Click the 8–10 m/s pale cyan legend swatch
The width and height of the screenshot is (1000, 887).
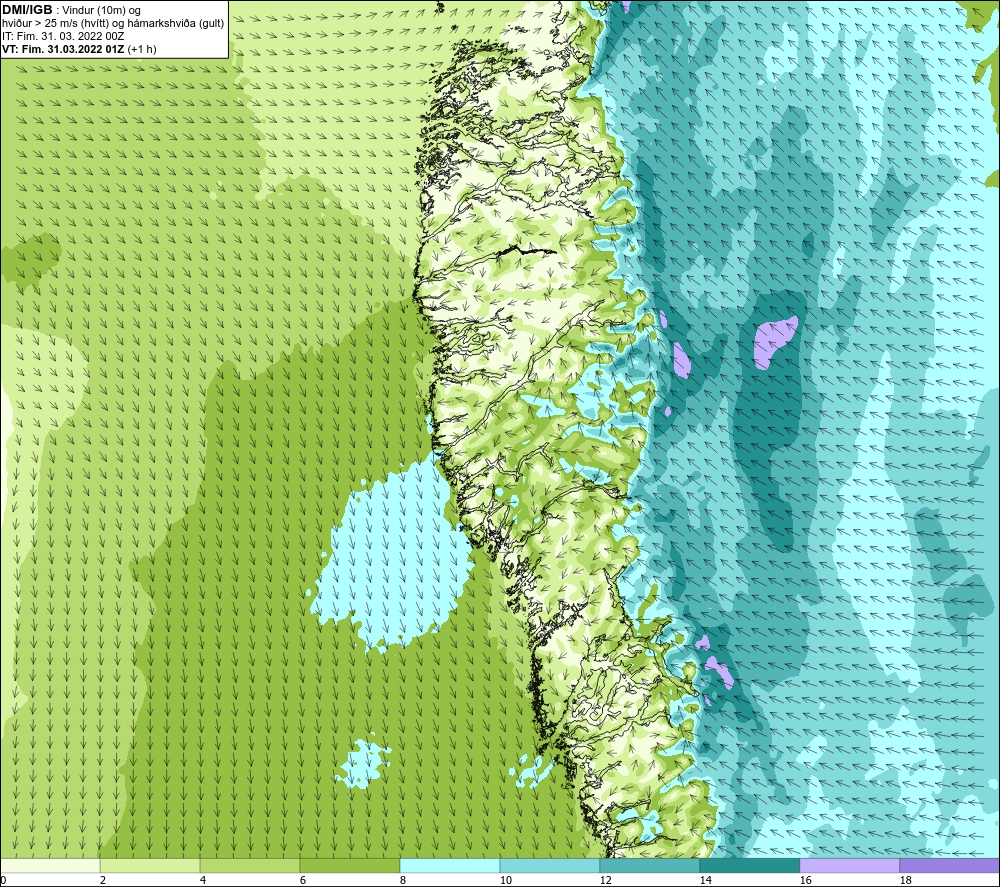point(450,865)
